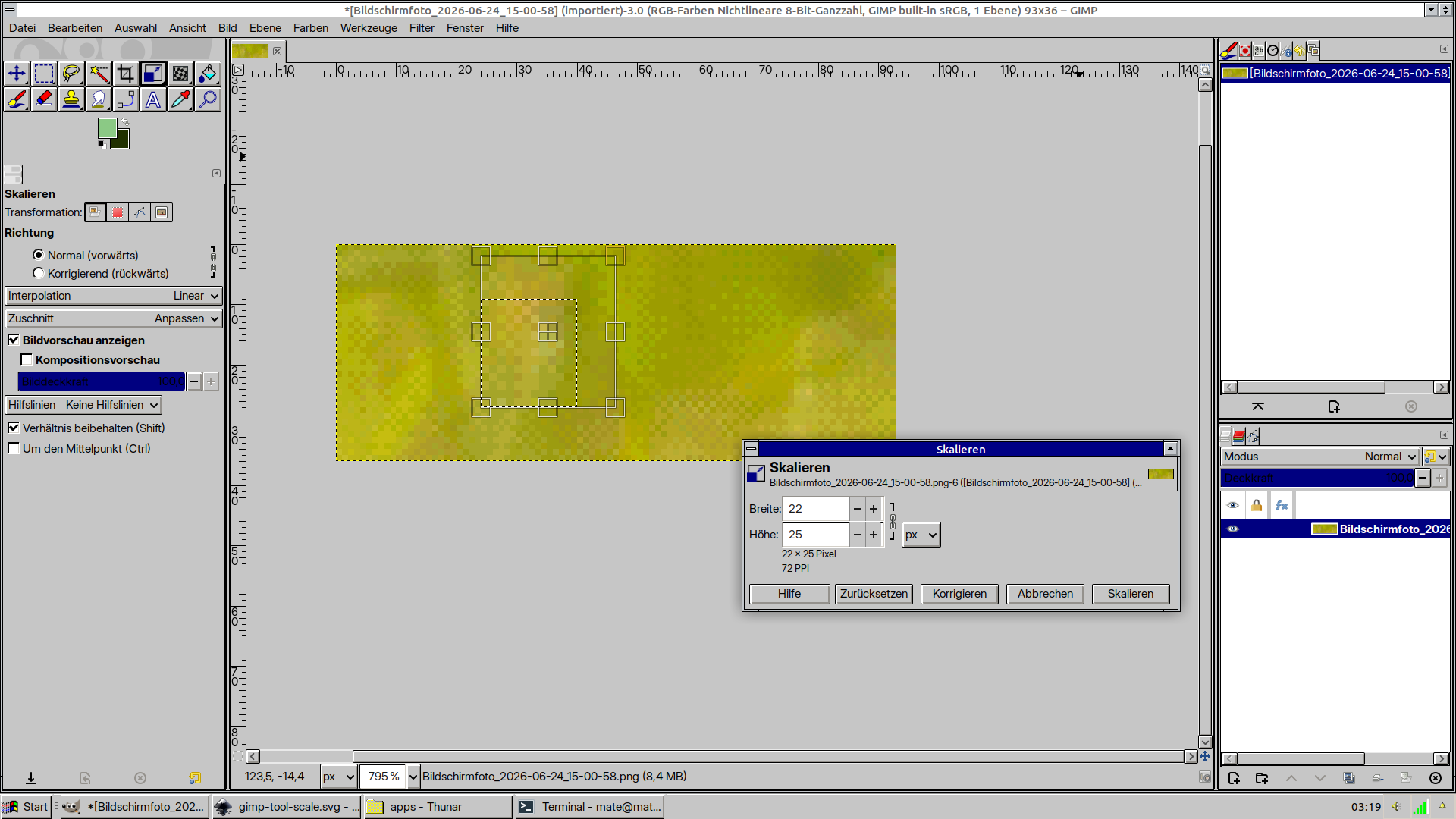Create new view in Images panel
This screenshot has width=1456, height=819.
click(x=1334, y=407)
